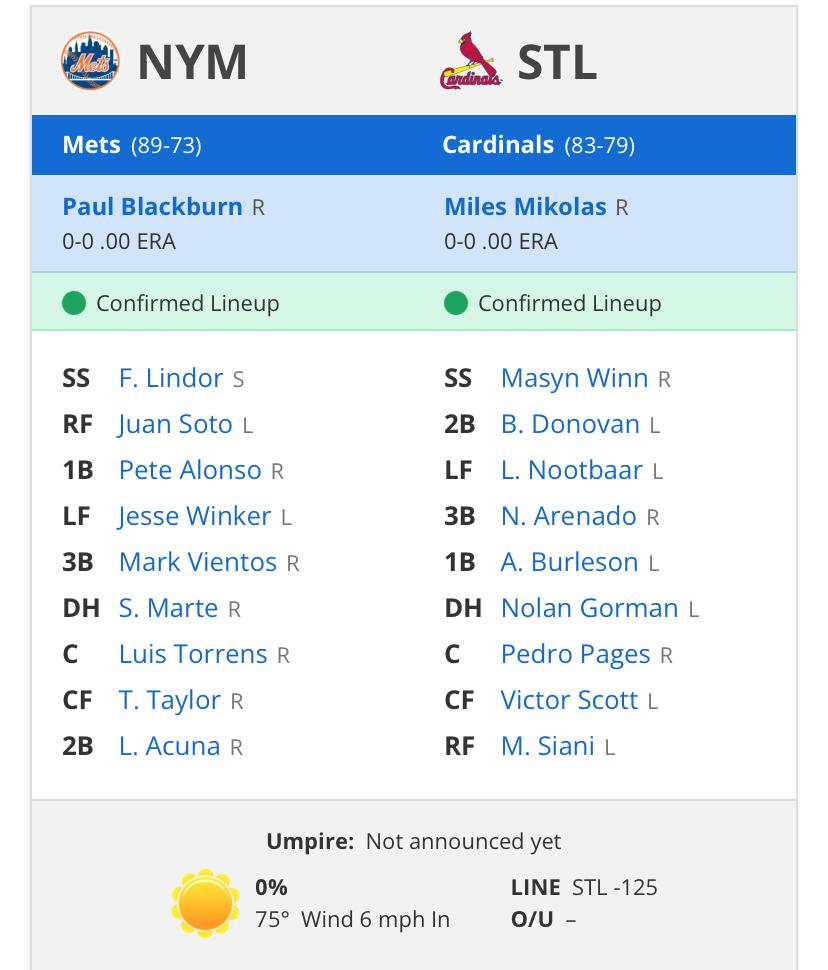
Task: Open Mark Vientos player page
Action: [x=197, y=562]
